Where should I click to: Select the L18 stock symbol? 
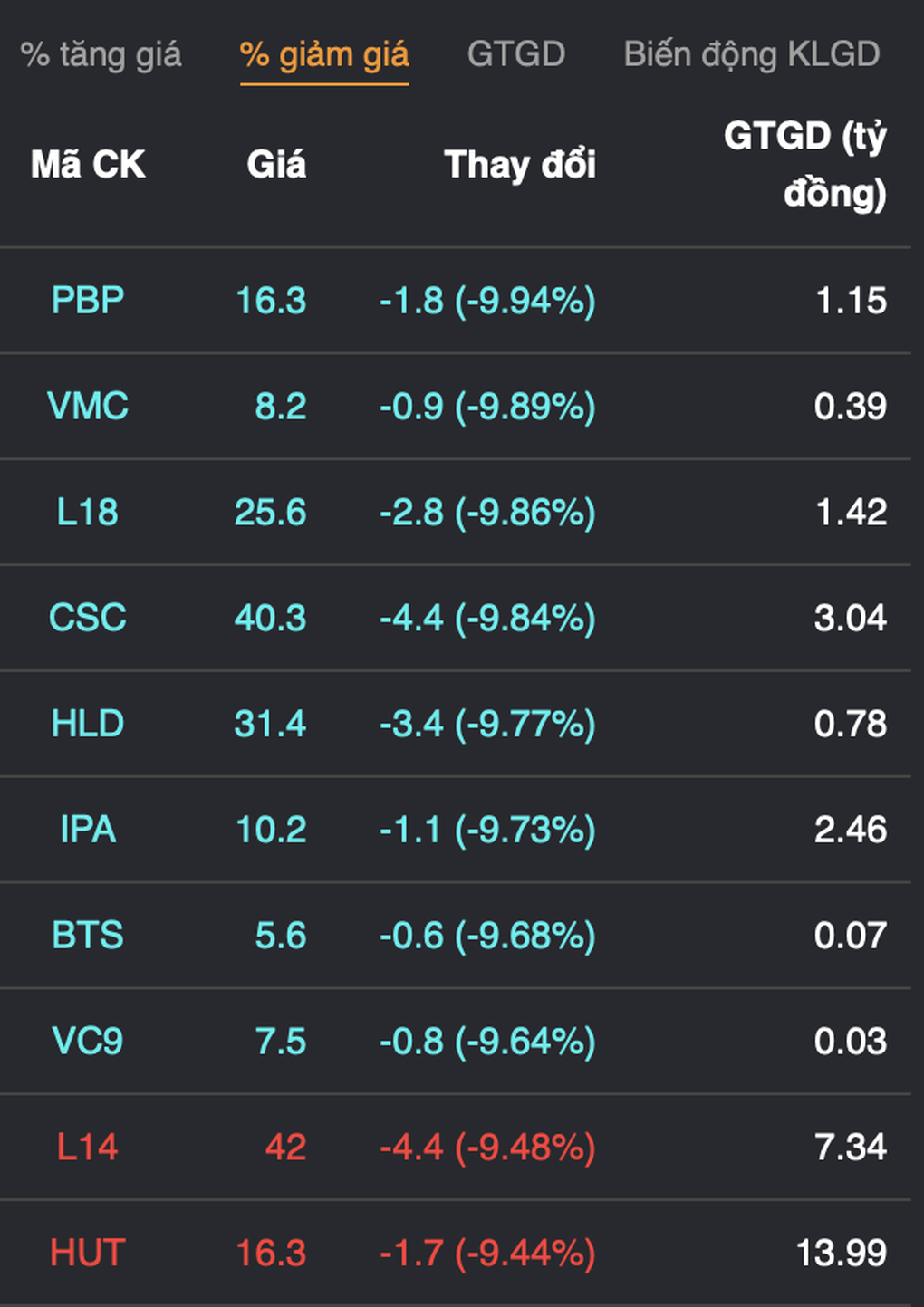point(88,512)
